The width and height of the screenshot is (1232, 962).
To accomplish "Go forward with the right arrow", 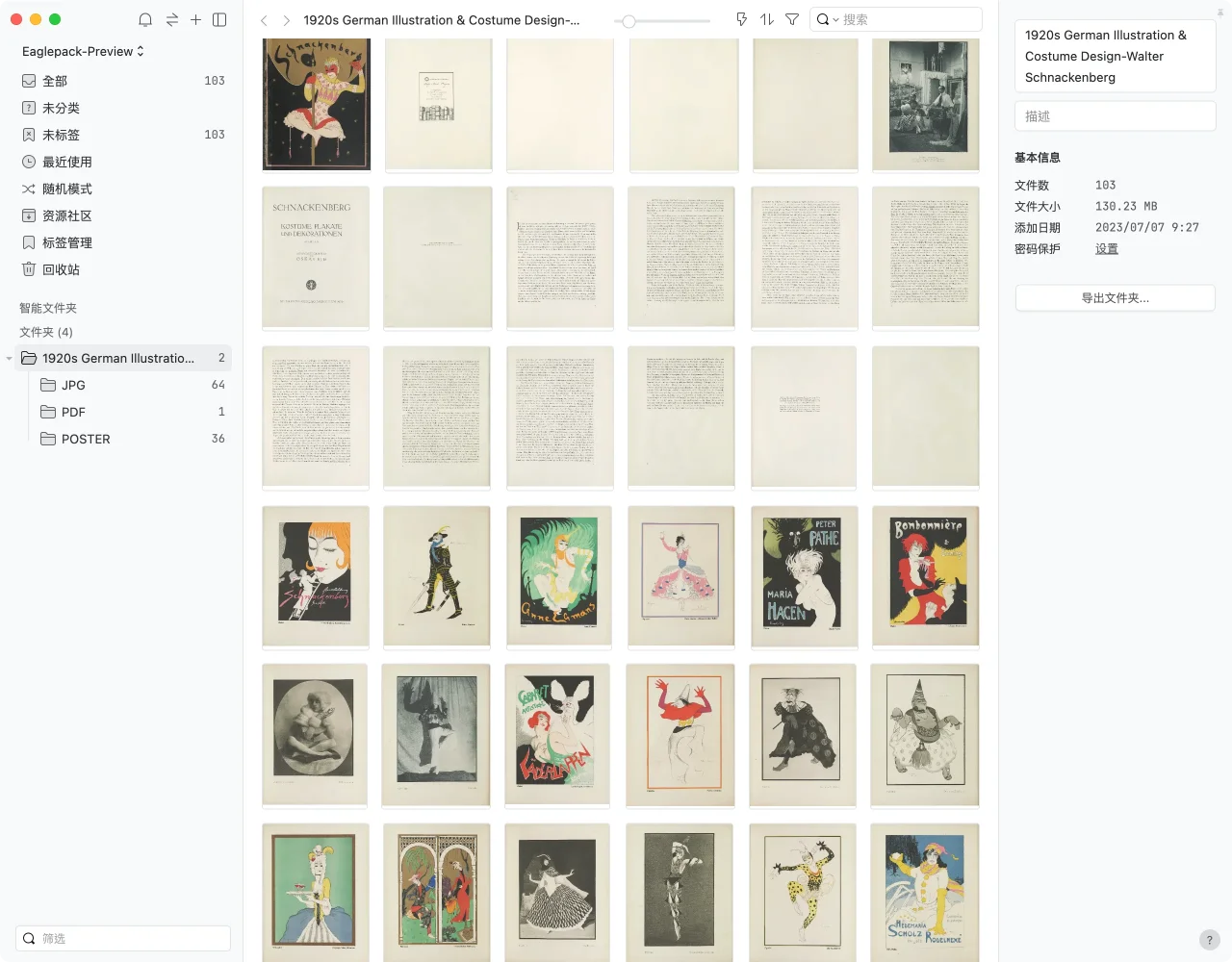I will [x=286, y=20].
